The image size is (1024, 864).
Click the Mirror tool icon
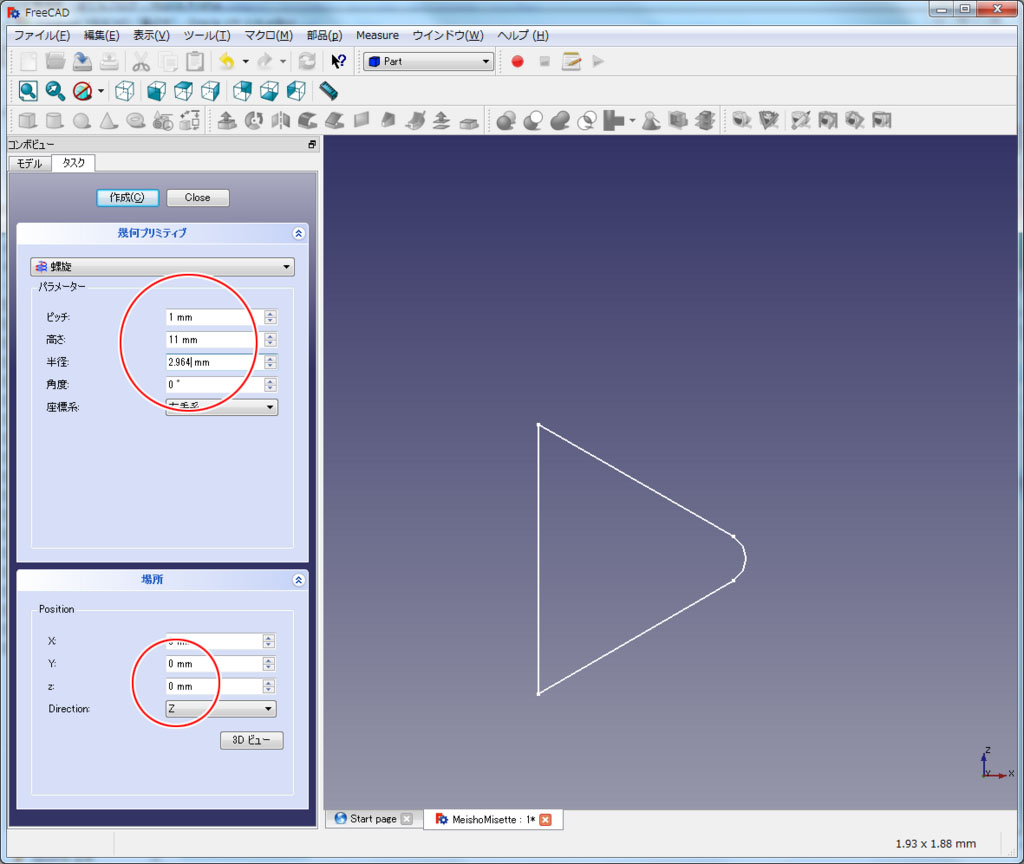[x=281, y=121]
